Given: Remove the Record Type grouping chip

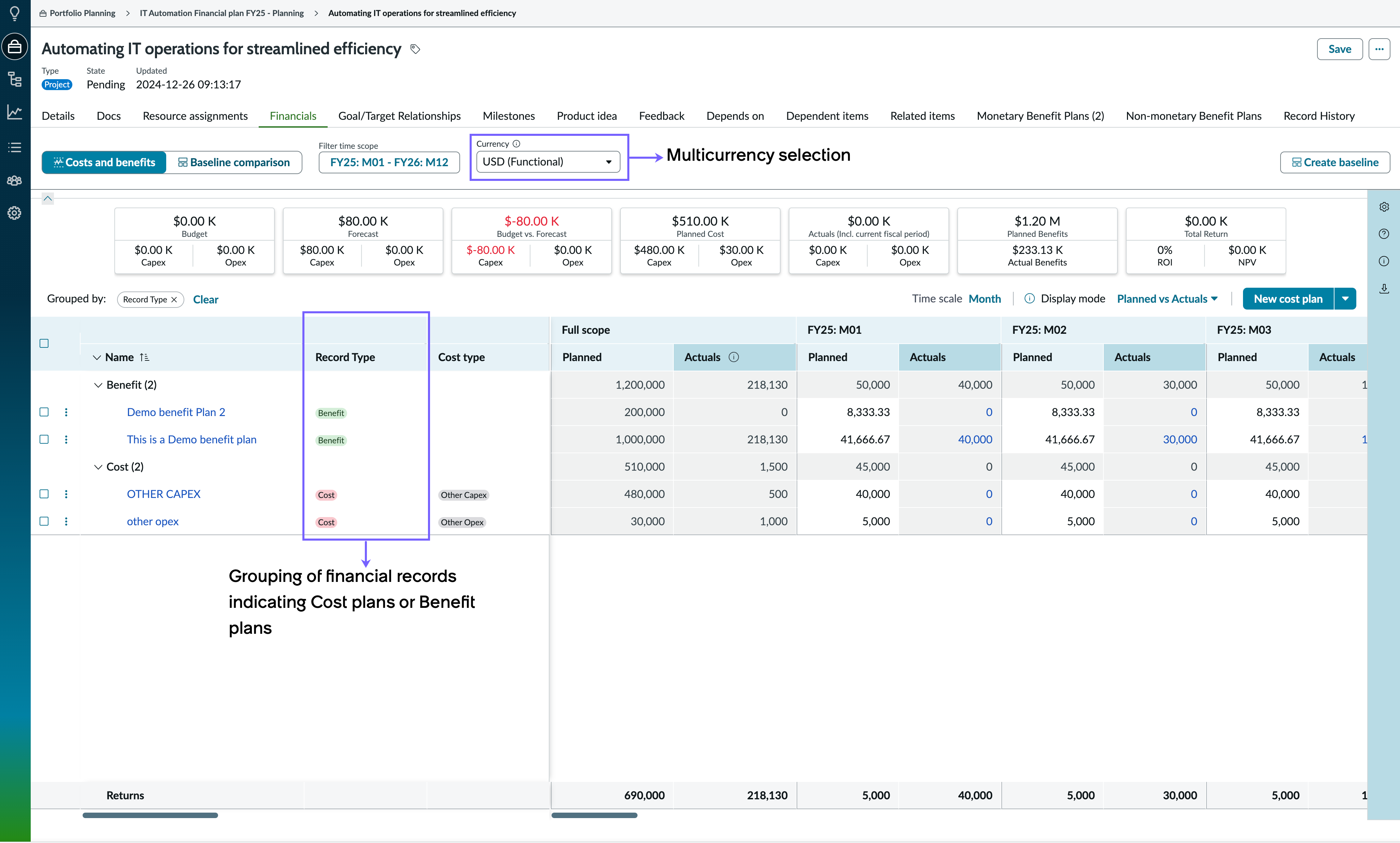Looking at the screenshot, I should pyautogui.click(x=174, y=299).
